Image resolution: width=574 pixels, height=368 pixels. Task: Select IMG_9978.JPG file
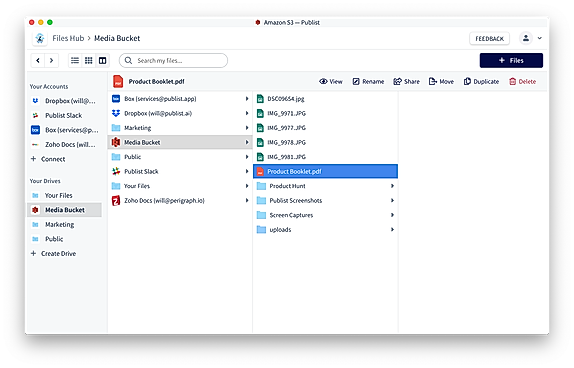[325, 142]
